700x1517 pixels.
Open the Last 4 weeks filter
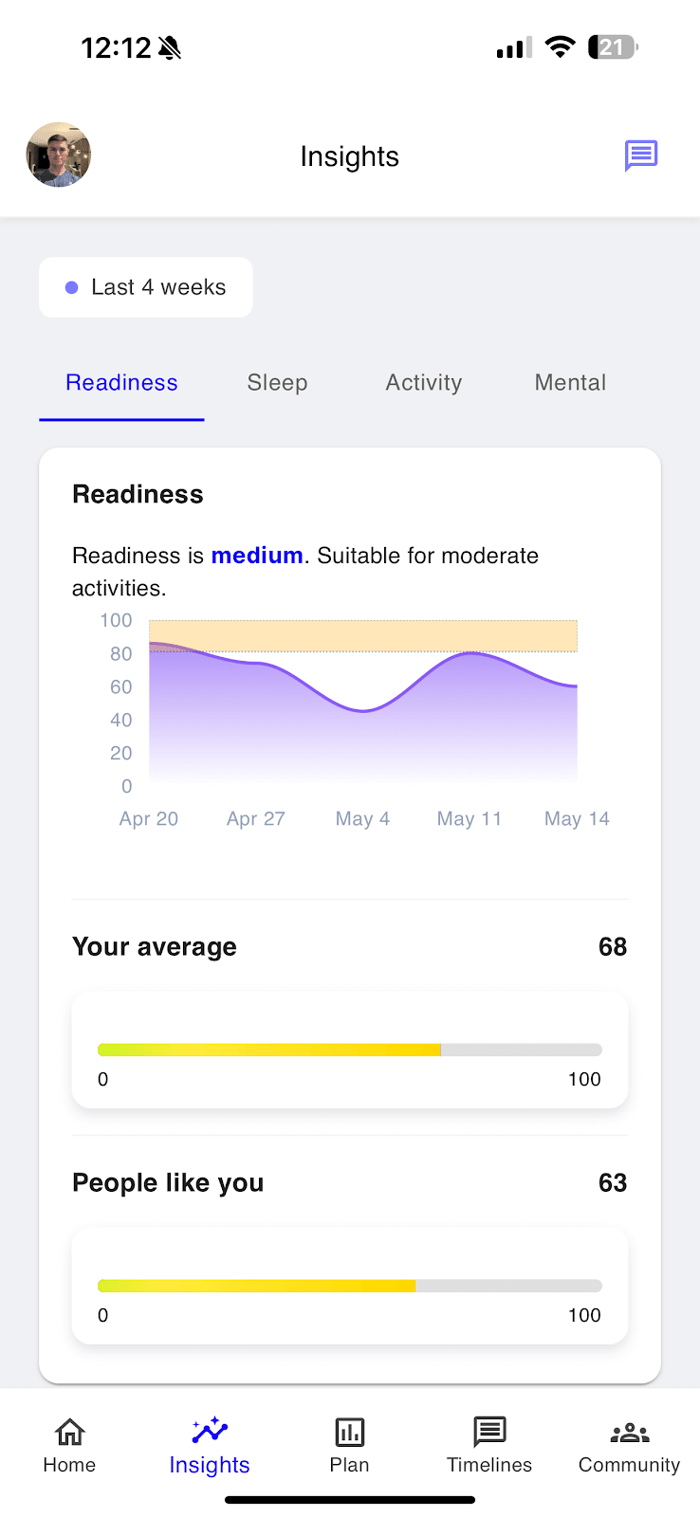[x=145, y=287]
